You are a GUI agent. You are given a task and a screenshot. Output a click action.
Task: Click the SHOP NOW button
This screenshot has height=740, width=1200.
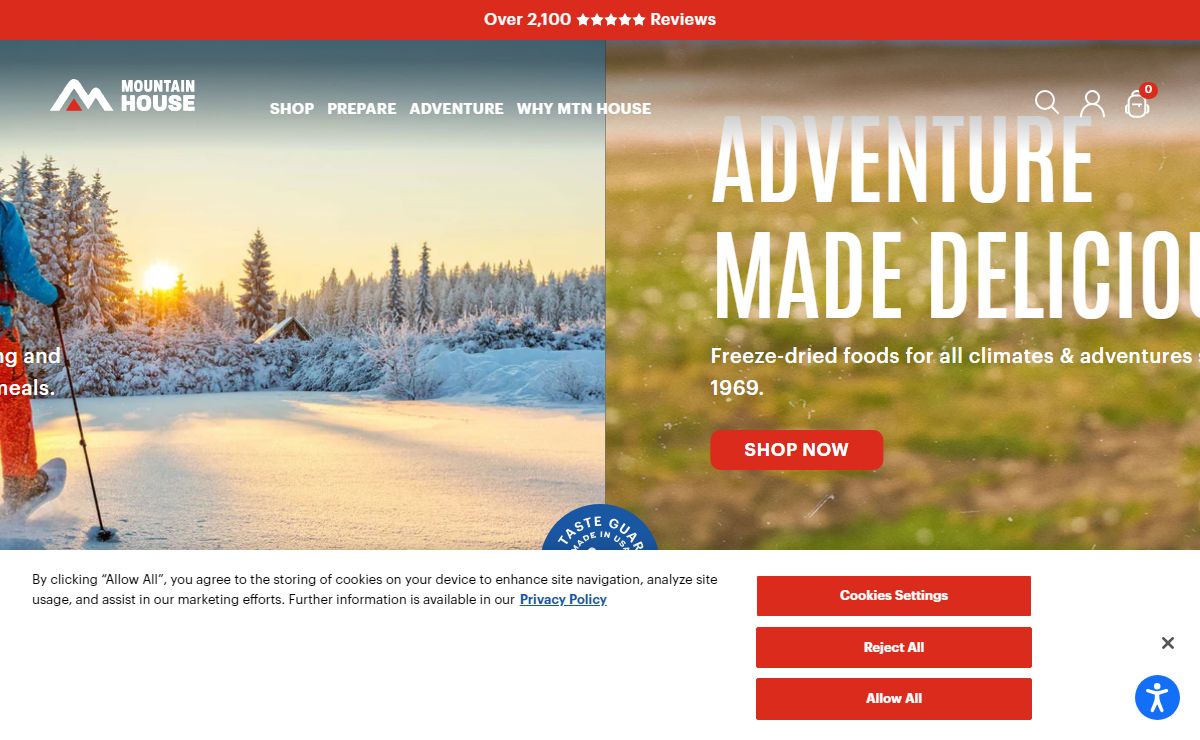tap(797, 450)
